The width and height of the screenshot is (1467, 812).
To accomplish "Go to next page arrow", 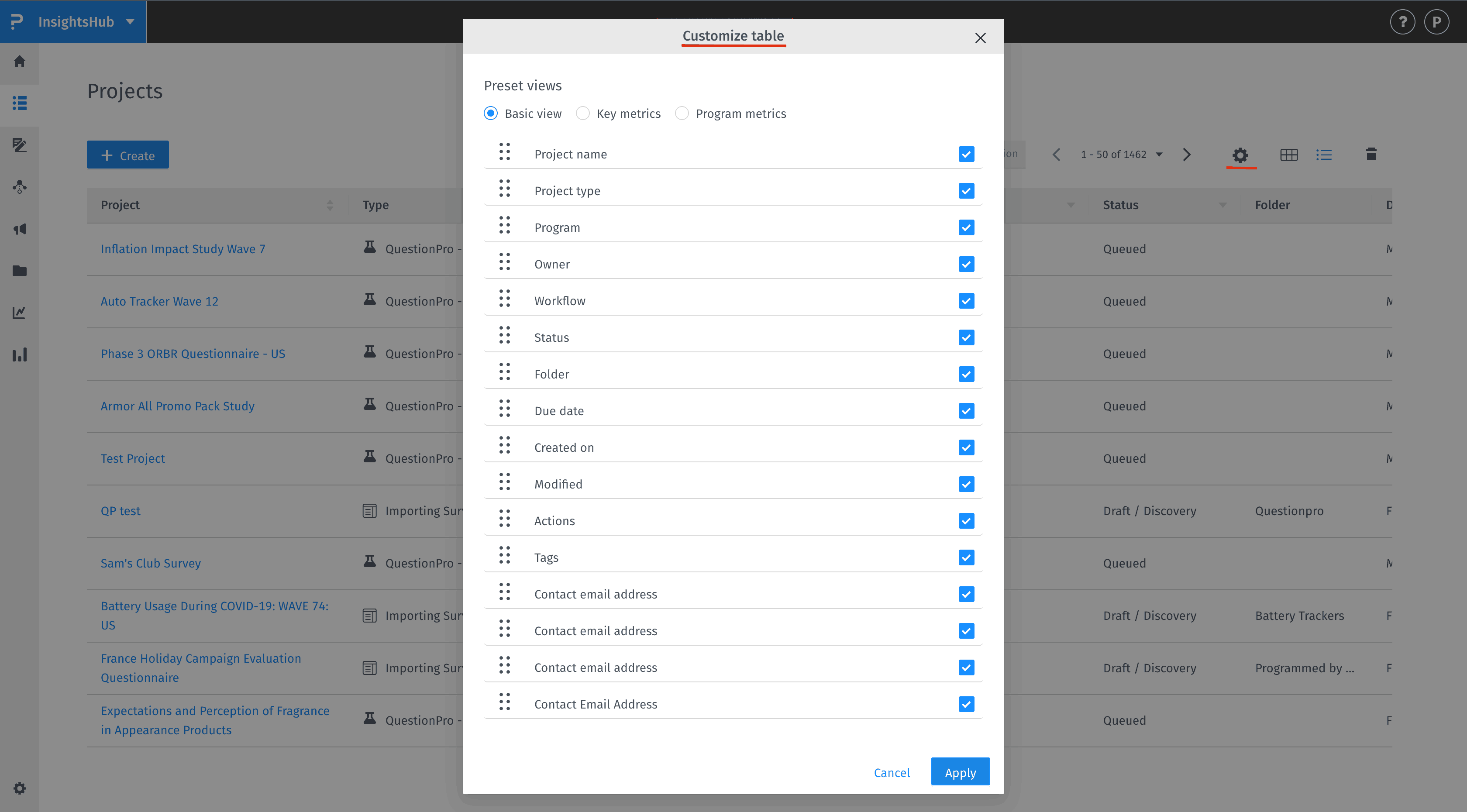I will click(1187, 155).
